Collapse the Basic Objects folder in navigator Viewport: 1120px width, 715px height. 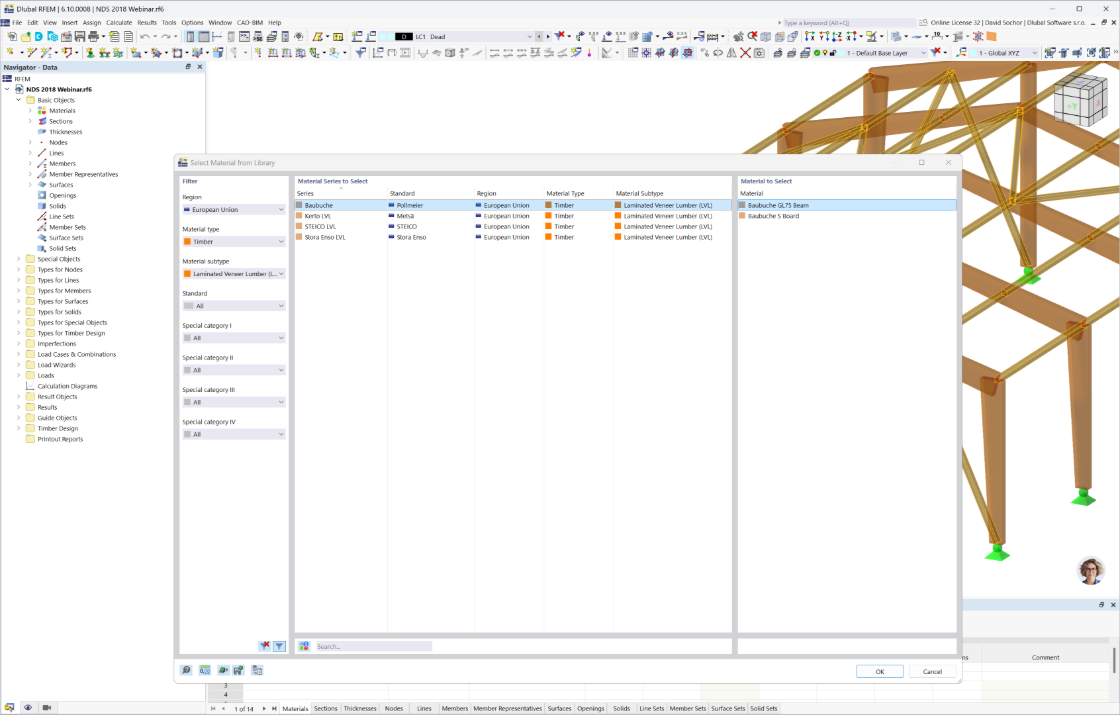tap(19, 100)
